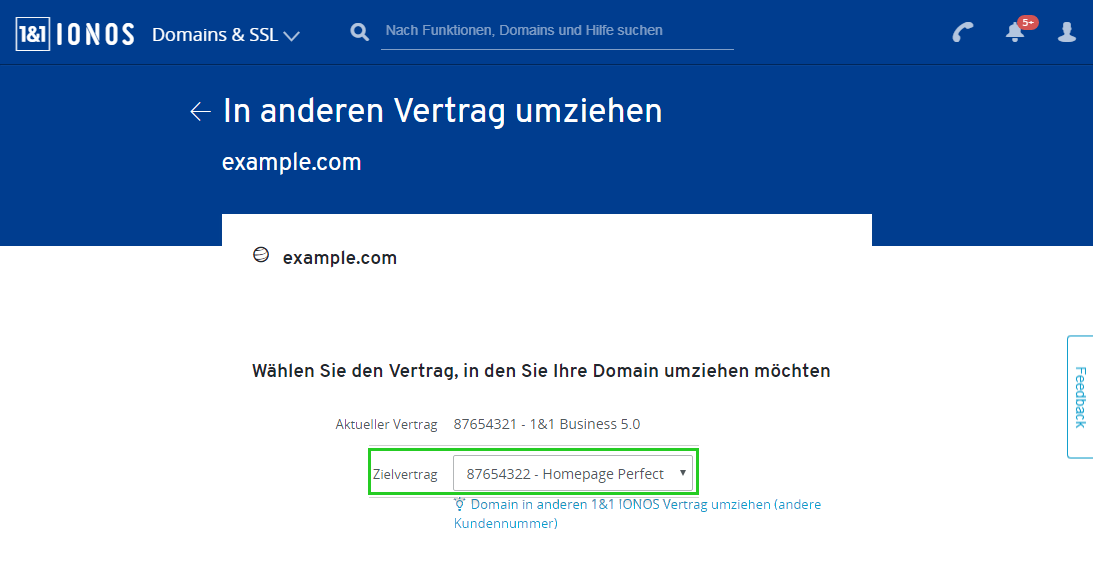
Task: Click the lightbulb tip icon
Action: (459, 504)
